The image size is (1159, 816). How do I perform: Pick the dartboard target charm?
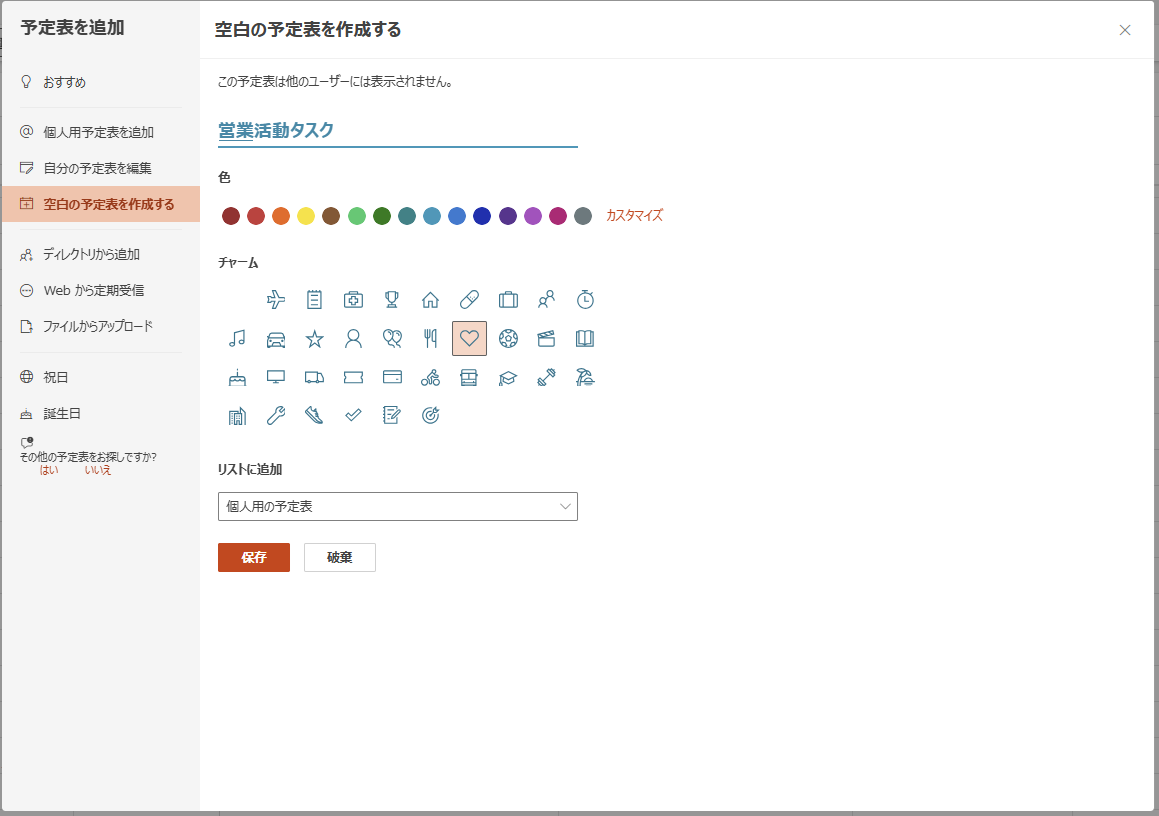(x=430, y=415)
